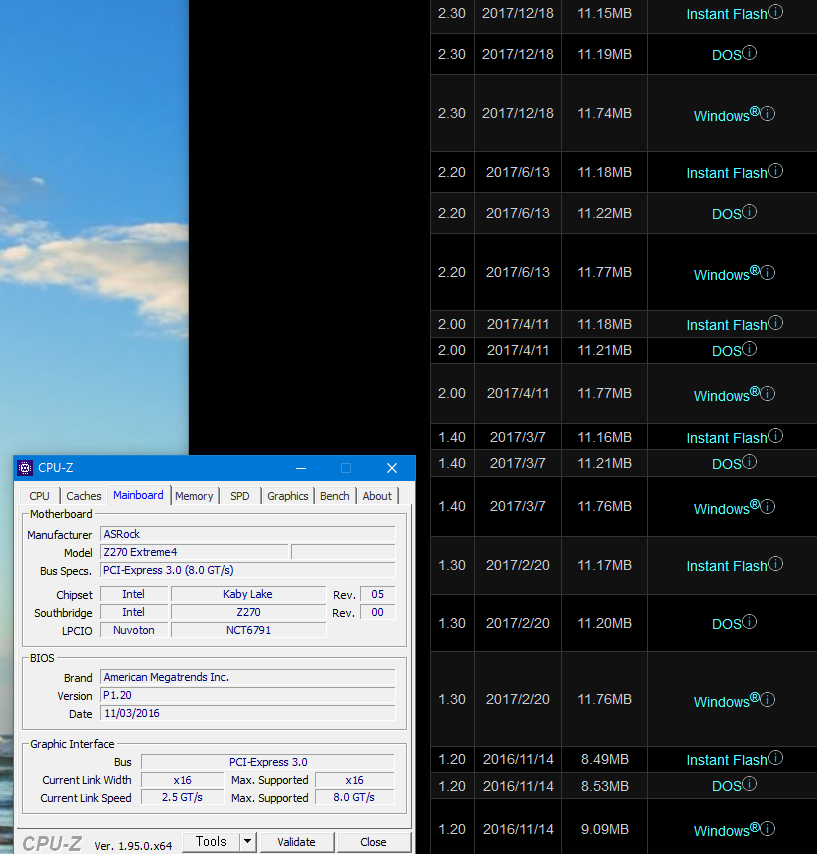Select the Graphics tab in CPU-Z

pos(287,496)
